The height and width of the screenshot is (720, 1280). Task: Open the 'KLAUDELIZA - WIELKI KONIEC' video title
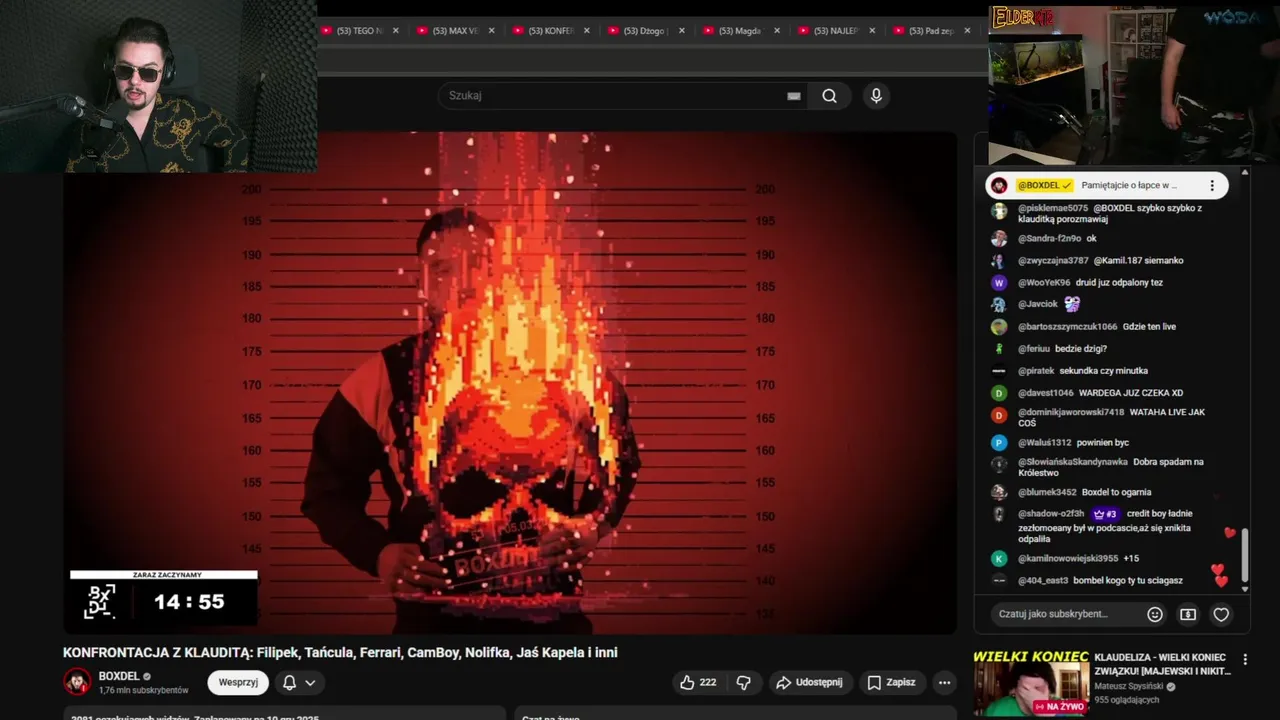pos(1163,664)
